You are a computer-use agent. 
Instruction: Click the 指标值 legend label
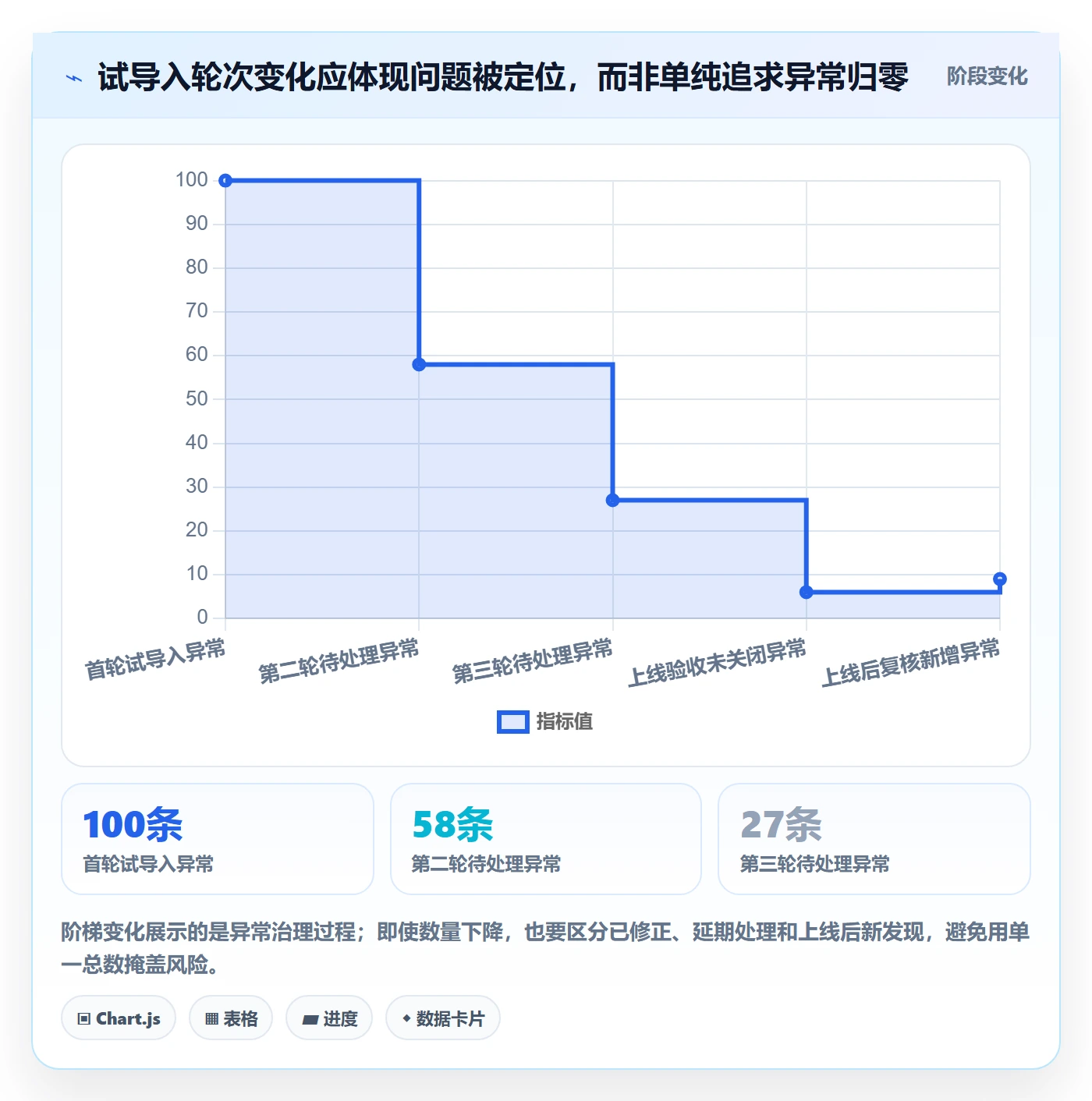tap(565, 722)
